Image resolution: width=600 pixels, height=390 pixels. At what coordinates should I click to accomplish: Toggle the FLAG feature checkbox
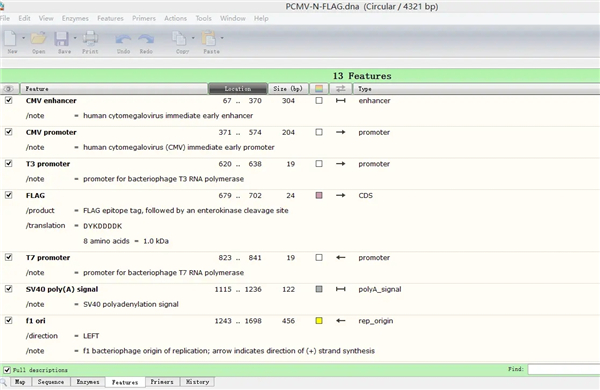click(x=8, y=195)
